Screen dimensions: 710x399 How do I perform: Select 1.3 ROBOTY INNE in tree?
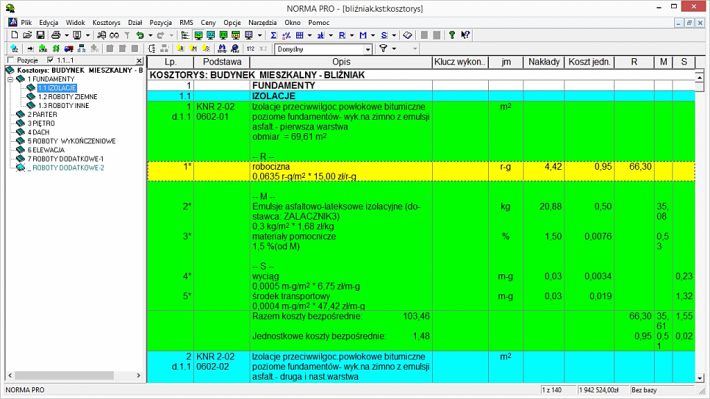[63, 106]
